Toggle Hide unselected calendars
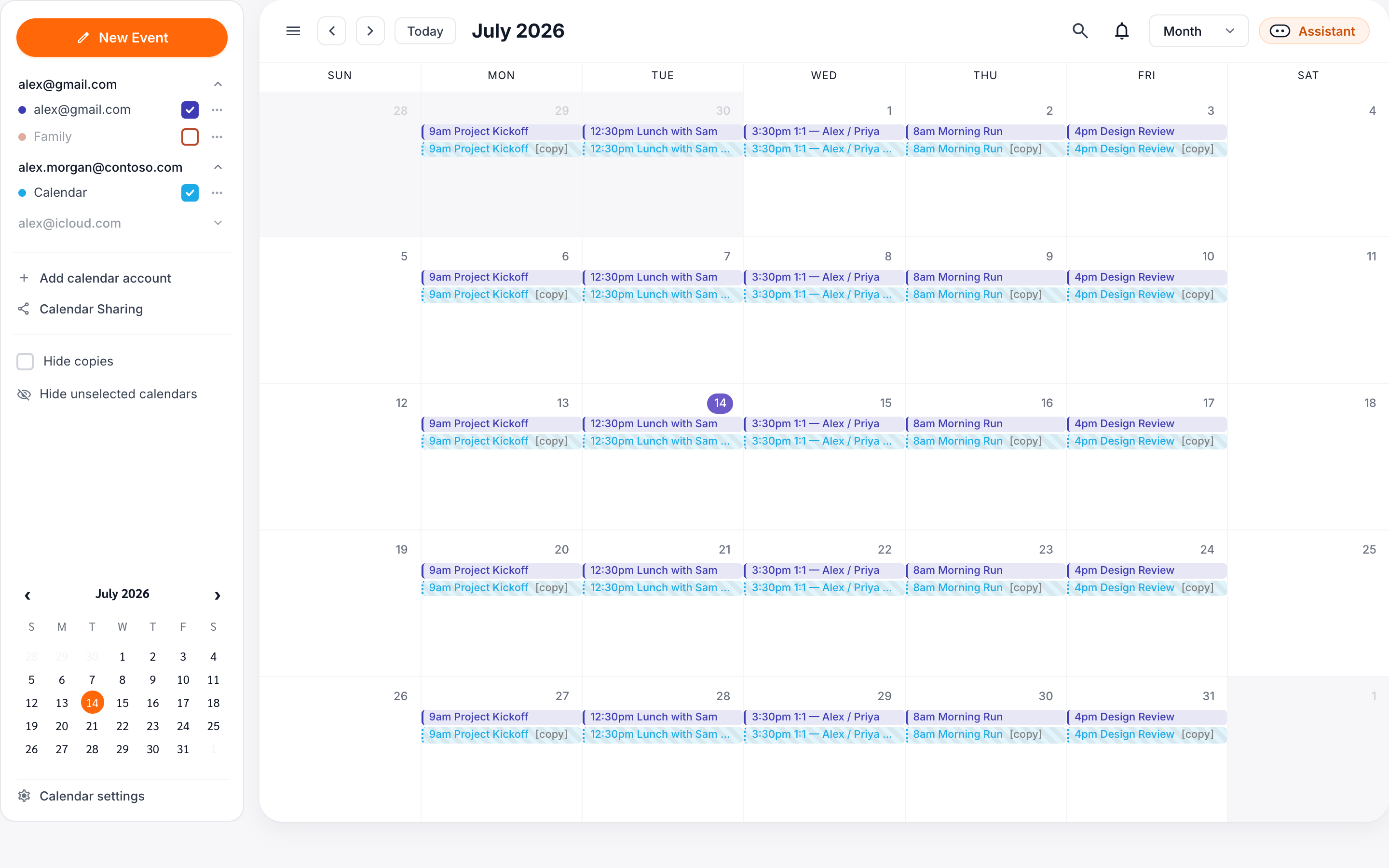 point(108,394)
